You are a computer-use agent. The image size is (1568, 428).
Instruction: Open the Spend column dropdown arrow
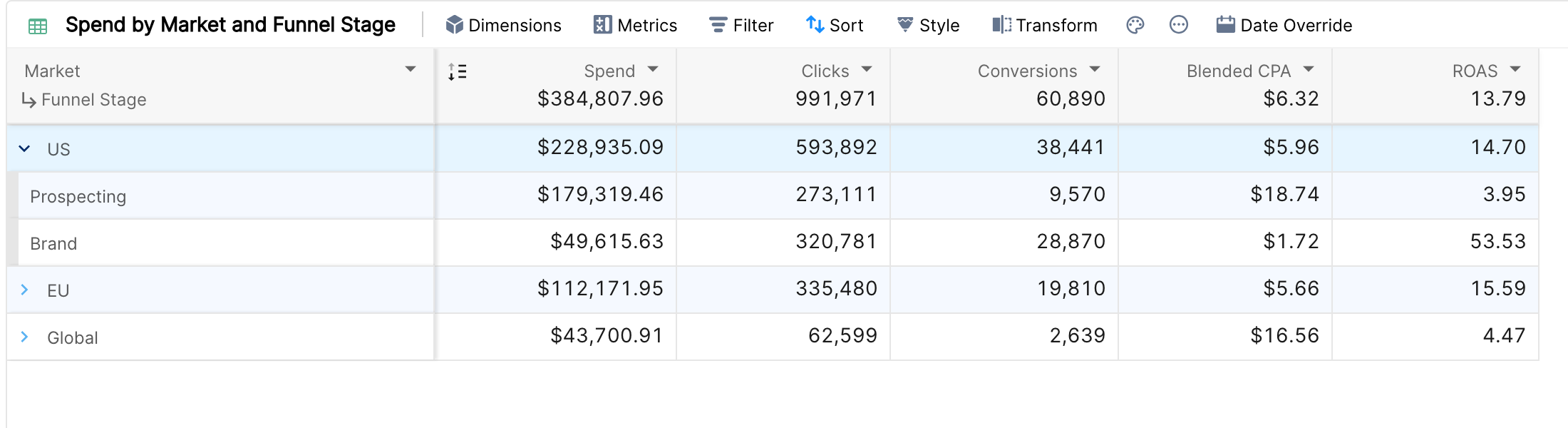point(653,69)
